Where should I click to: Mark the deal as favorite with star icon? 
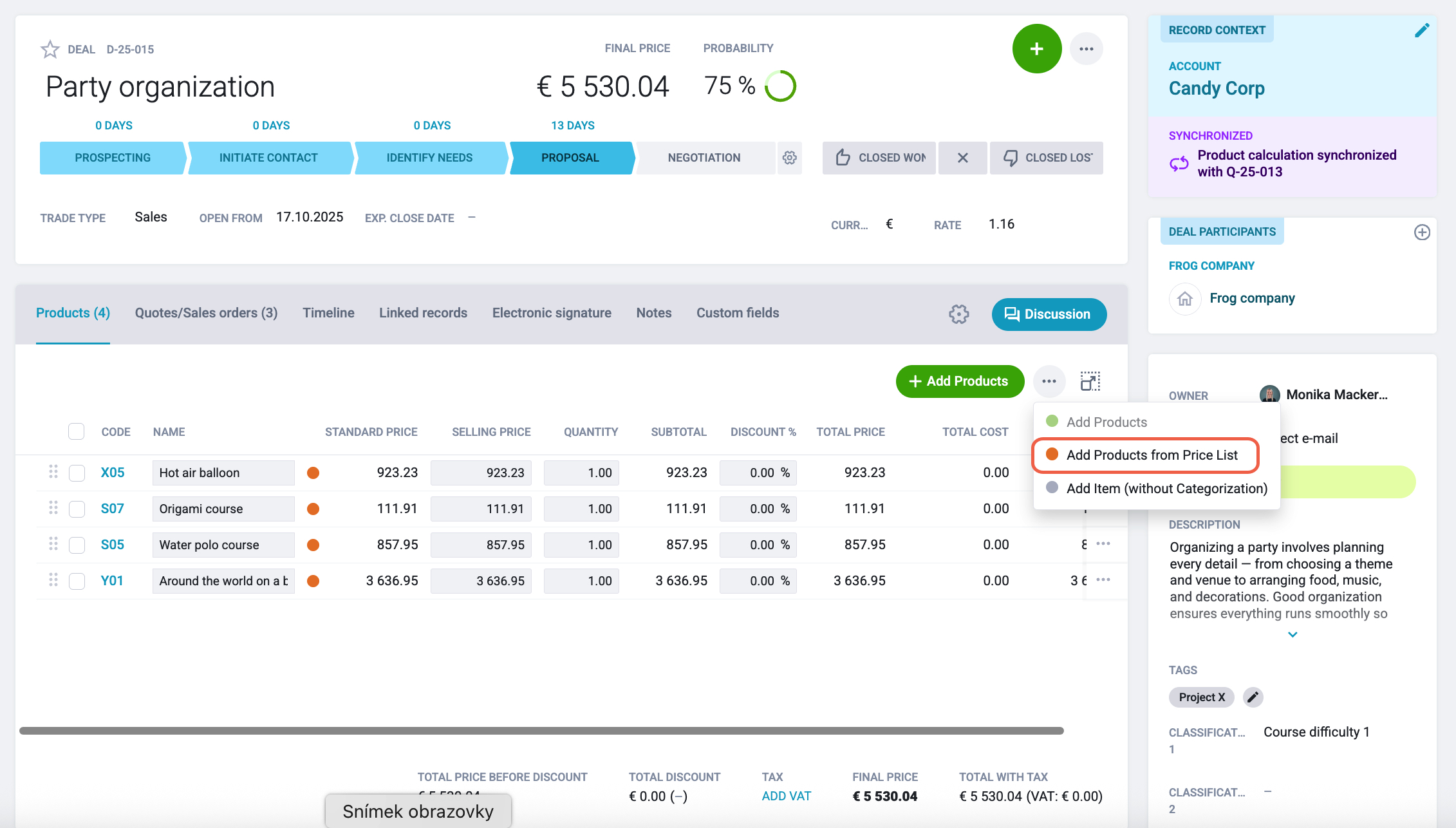coord(50,50)
